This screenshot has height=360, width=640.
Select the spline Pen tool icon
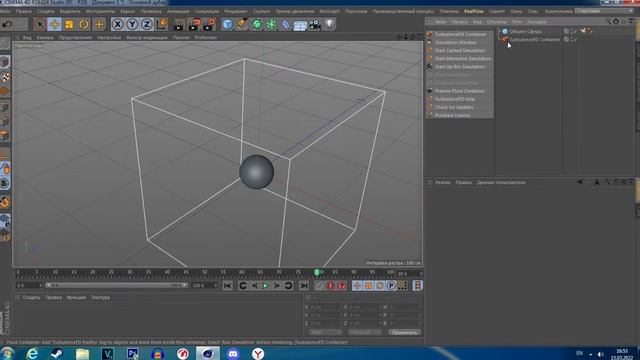(x=242, y=24)
